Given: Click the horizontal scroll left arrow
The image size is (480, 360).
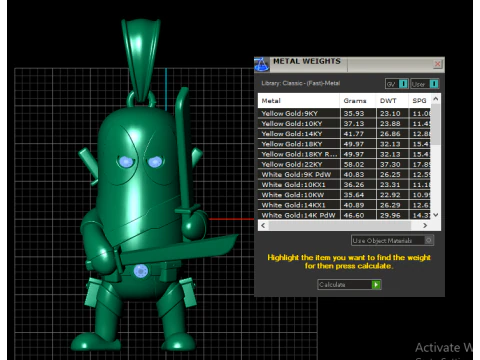Looking at the screenshot, I should pos(263,226).
